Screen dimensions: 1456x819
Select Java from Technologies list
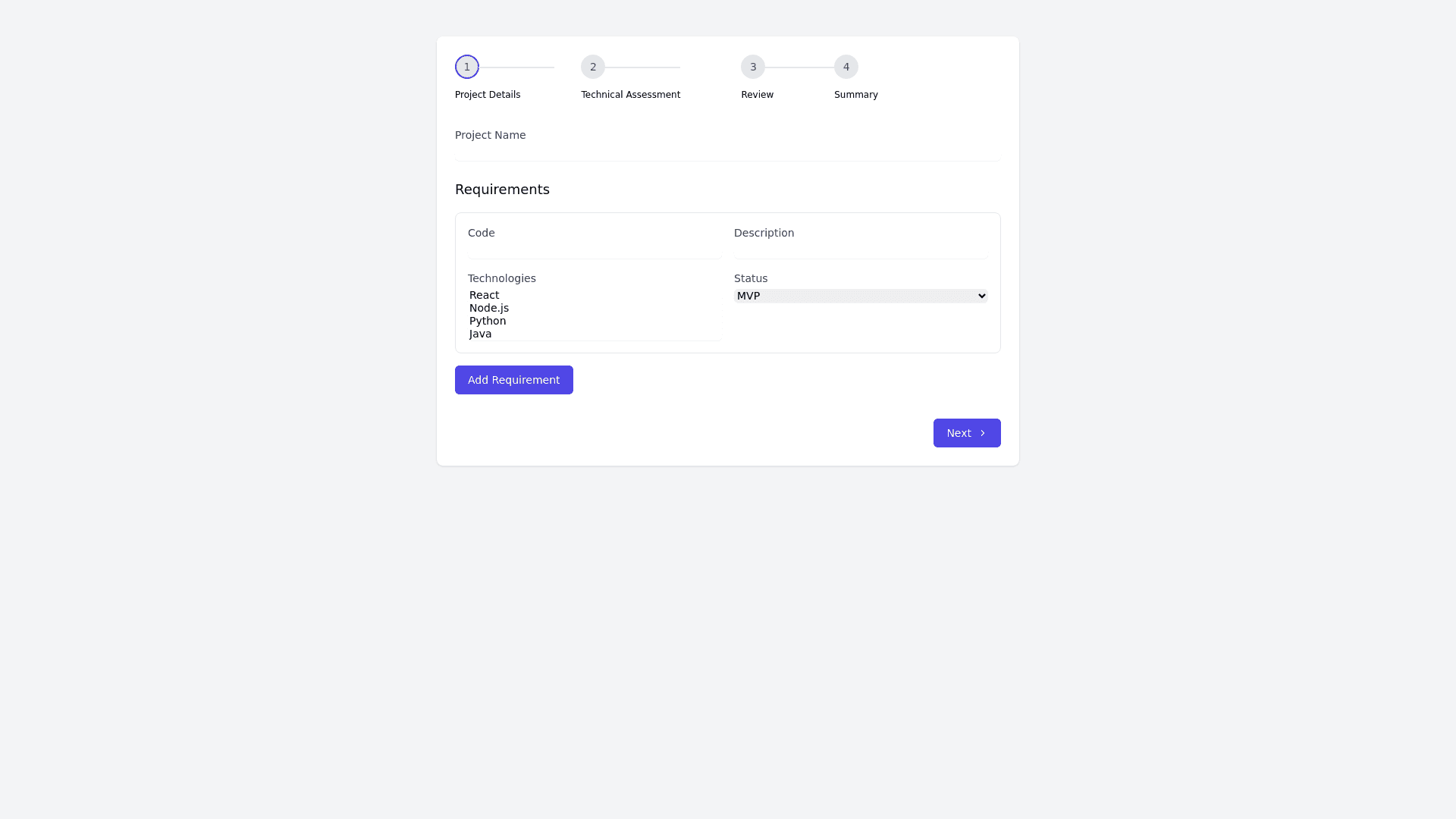click(x=481, y=334)
